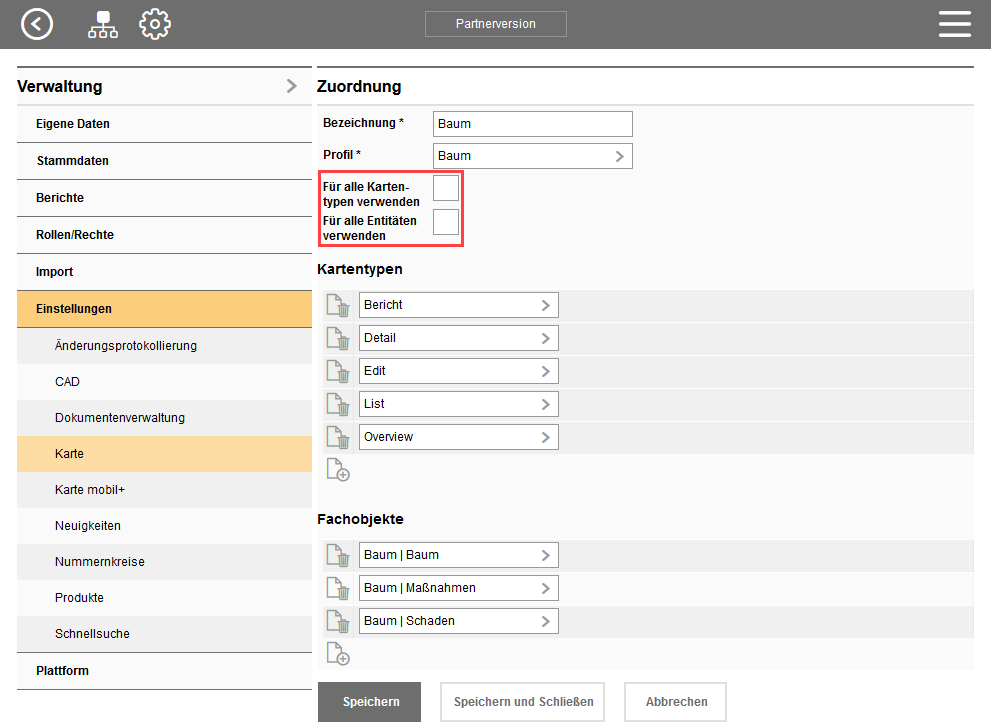991x727 pixels.
Task: Select Karte mobil+ in sidebar
Action: 90,490
